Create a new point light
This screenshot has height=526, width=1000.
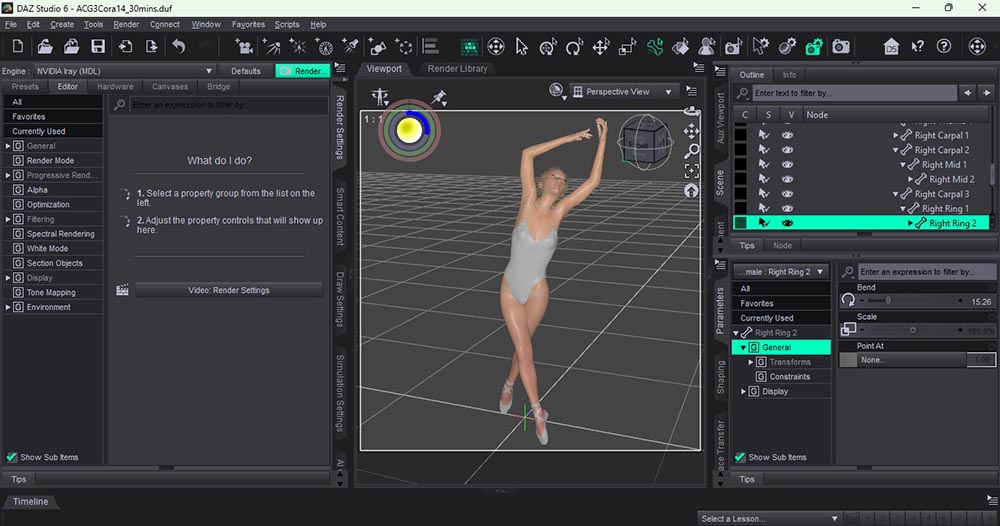click(297, 47)
